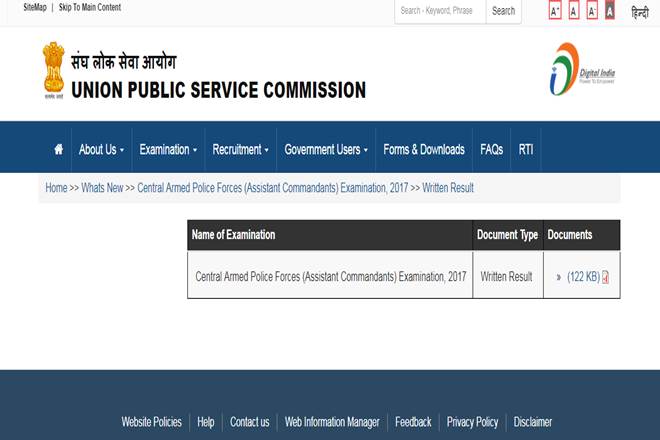
Task: Decrease font size with A- icon
Action: coord(592,11)
